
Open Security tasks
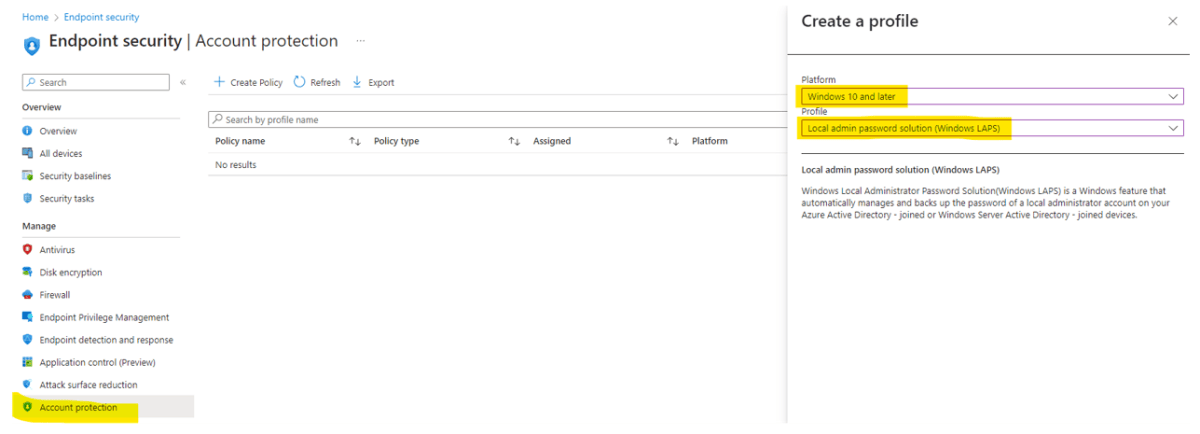click(x=67, y=198)
